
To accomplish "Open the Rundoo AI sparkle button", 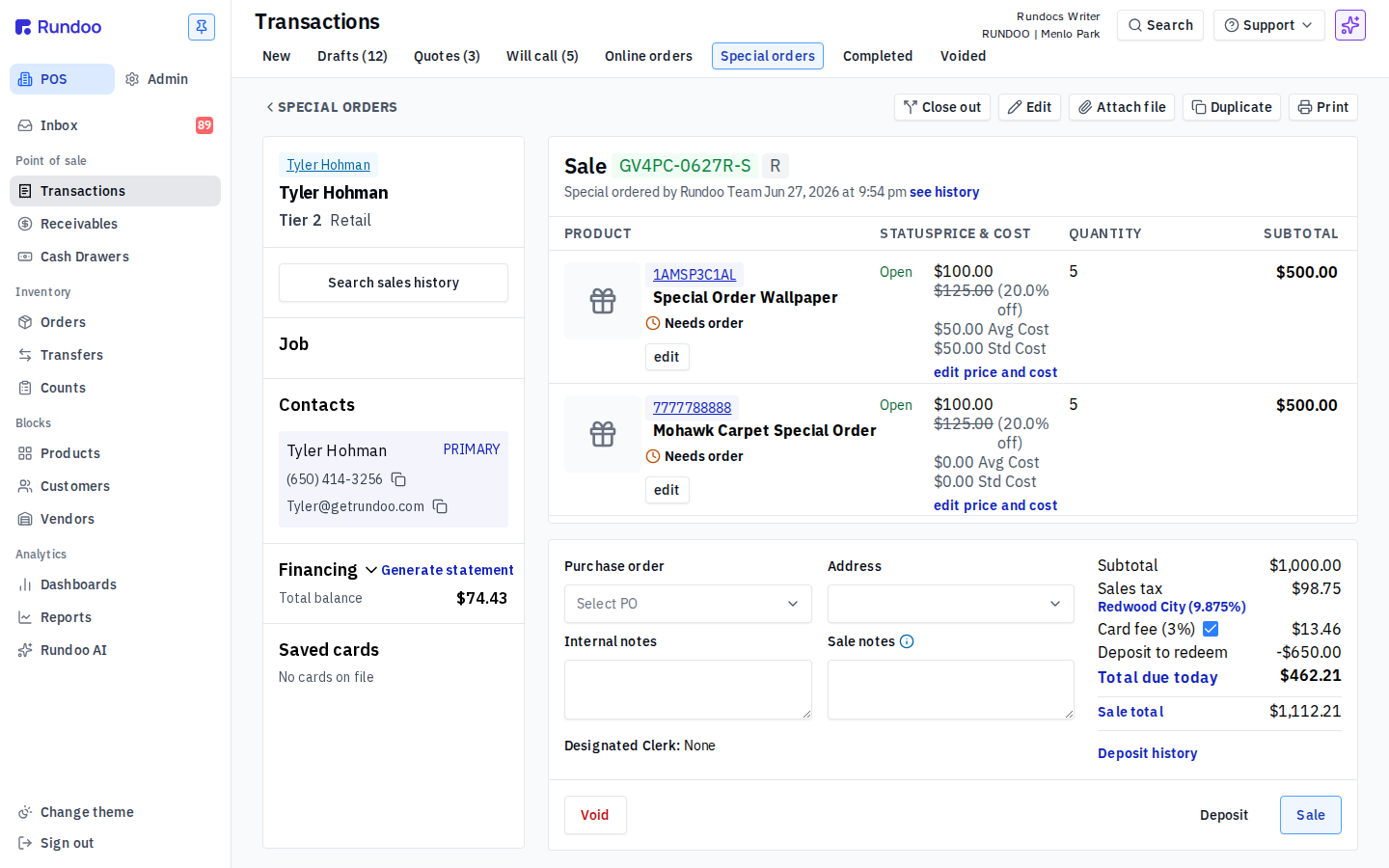I will [1350, 25].
